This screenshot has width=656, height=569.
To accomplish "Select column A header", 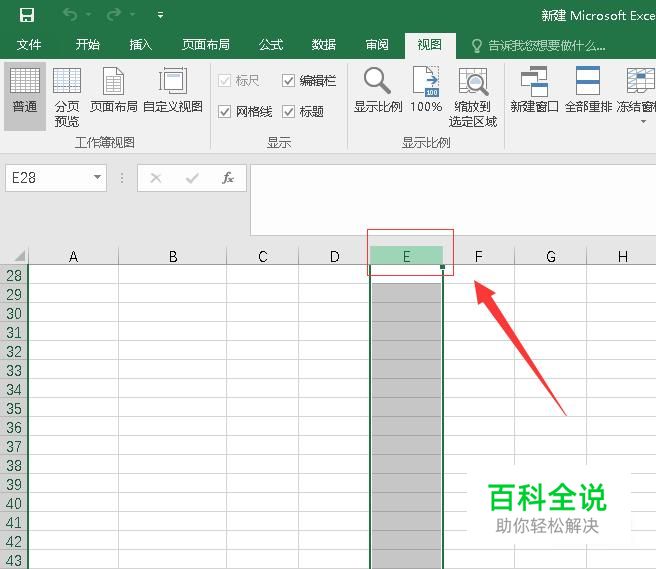I will tap(73, 256).
